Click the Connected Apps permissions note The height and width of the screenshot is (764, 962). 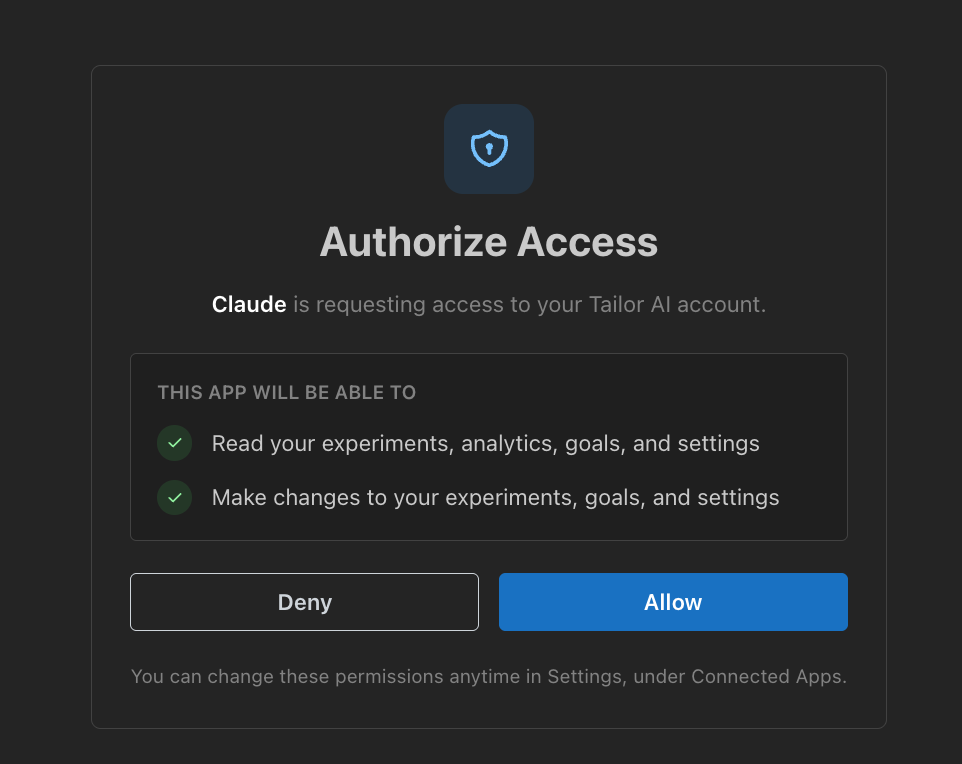click(489, 676)
